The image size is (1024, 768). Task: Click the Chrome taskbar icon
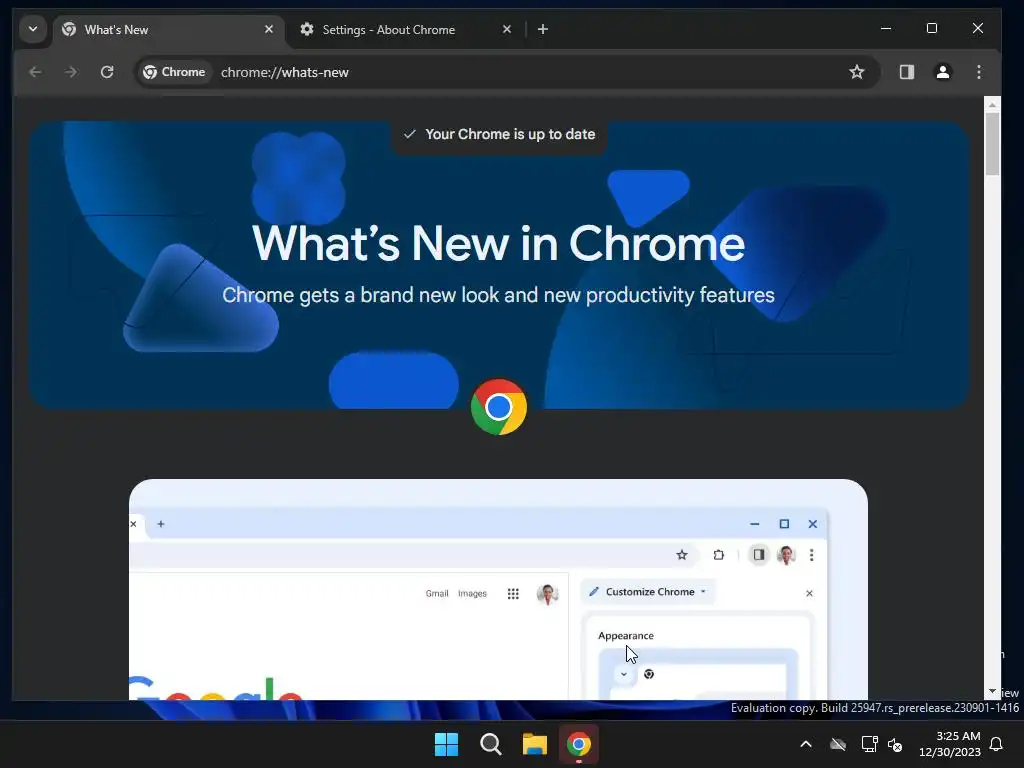579,744
